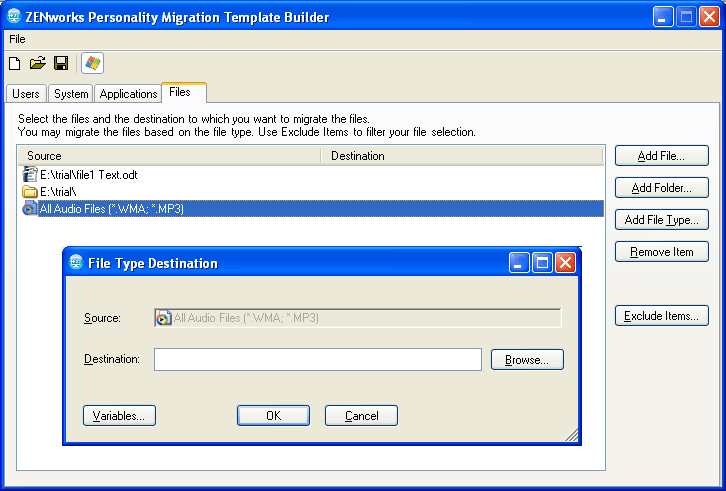Viewport: 726px width, 491px height.
Task: Maximize the File Type Destination dialog
Action: pos(542,263)
